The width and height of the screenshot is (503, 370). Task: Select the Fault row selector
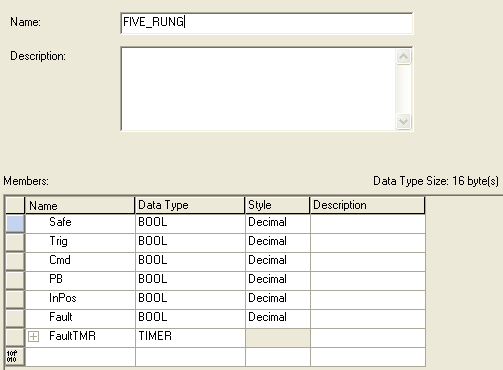pos(15,318)
